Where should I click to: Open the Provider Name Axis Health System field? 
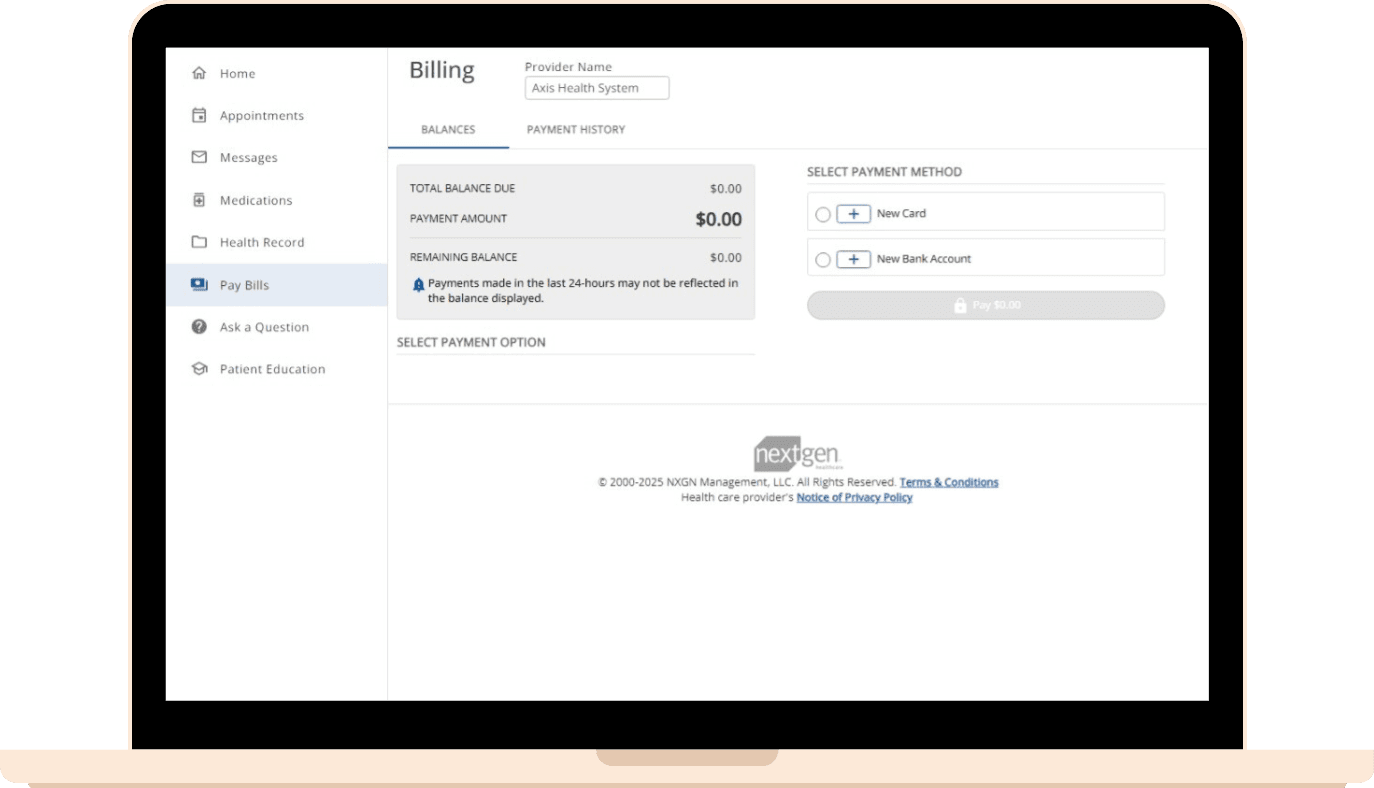pos(597,88)
